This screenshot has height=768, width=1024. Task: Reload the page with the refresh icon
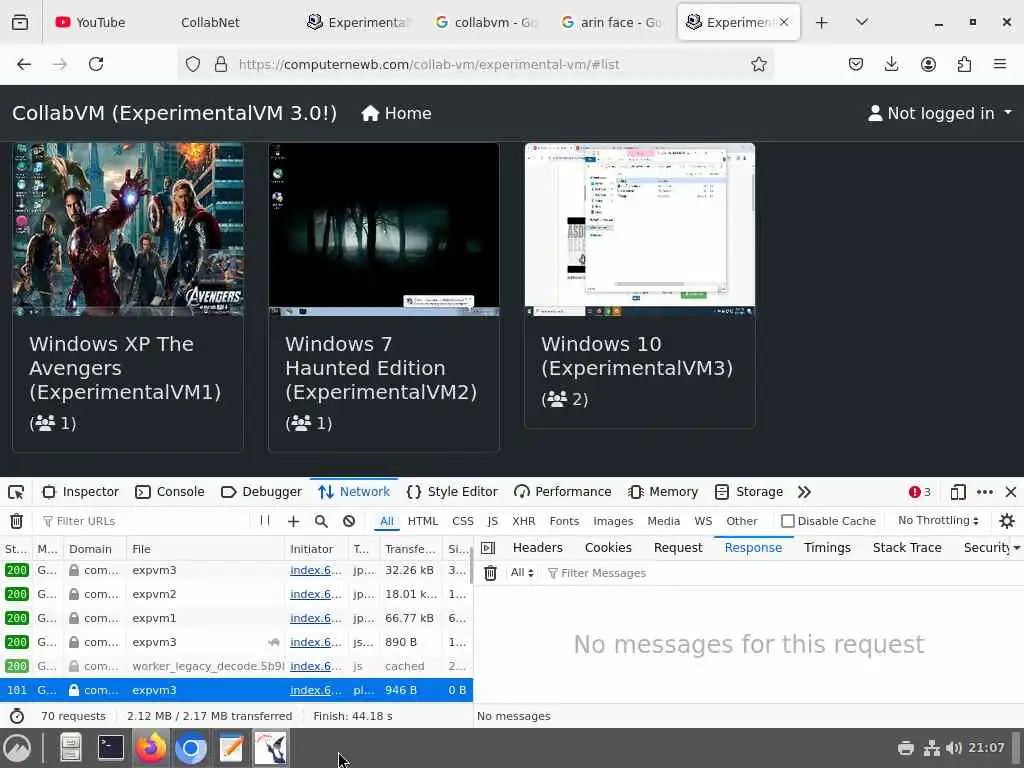(x=96, y=64)
